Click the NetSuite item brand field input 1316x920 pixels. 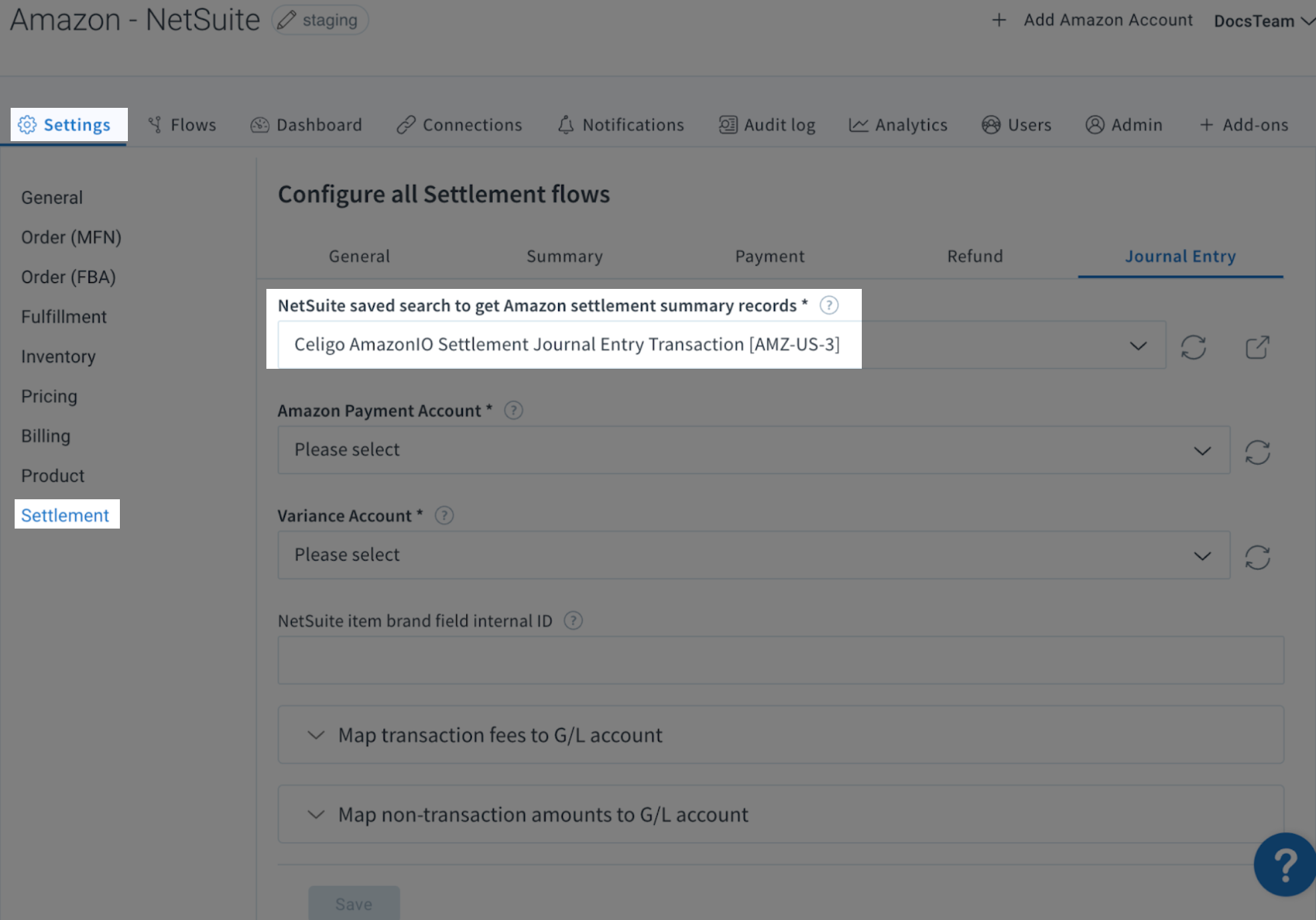(781, 660)
